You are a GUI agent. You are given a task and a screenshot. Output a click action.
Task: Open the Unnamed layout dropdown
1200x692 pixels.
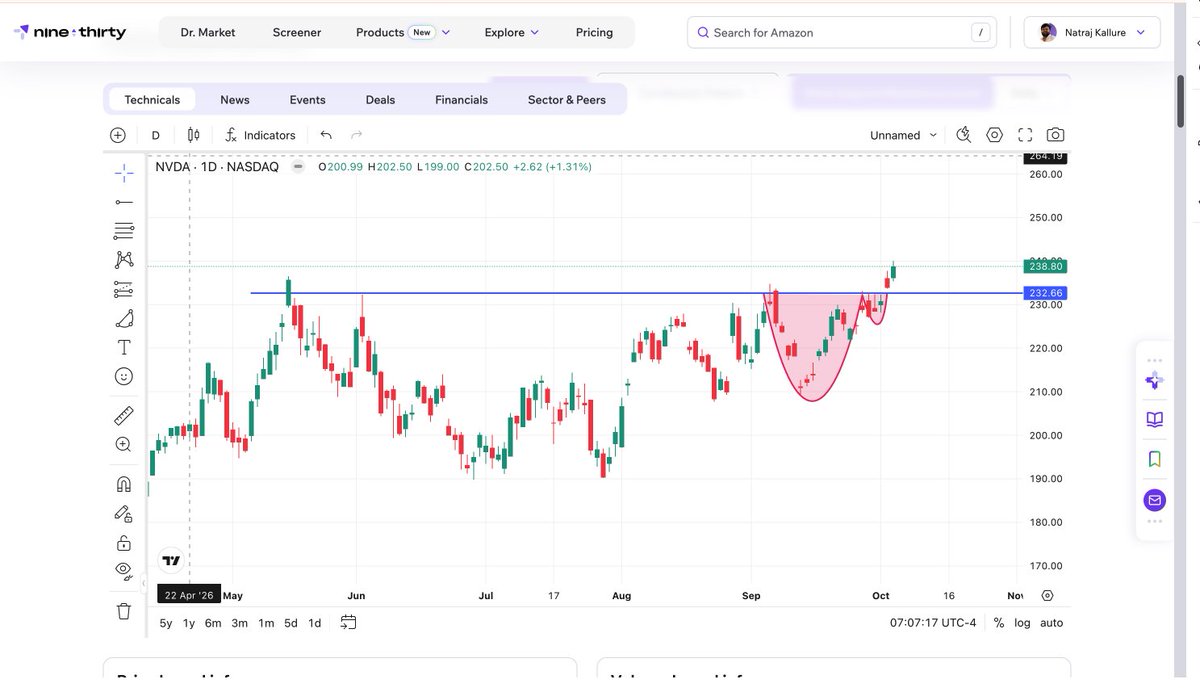pos(904,135)
